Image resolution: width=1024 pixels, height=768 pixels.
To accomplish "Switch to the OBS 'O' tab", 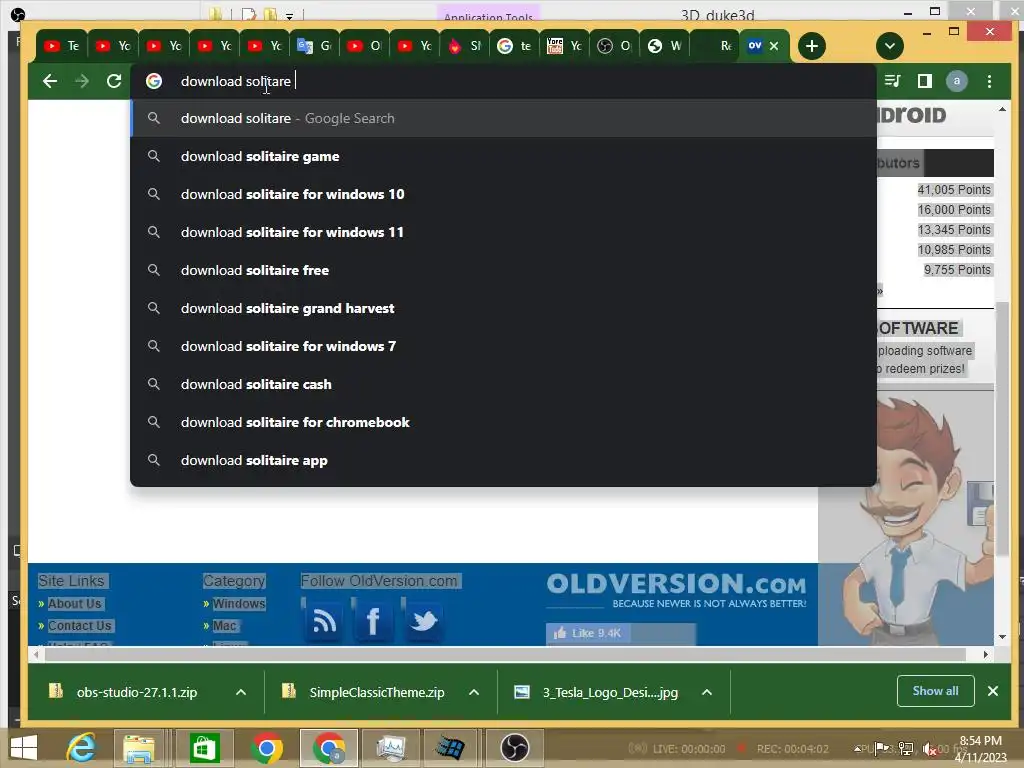I will [x=614, y=46].
